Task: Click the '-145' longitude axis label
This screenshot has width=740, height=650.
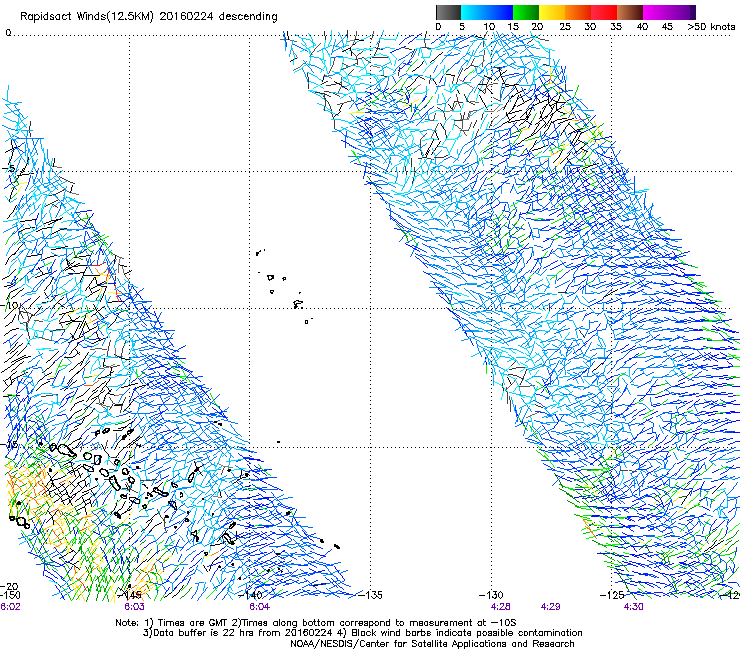Action: pyautogui.click(x=129, y=595)
